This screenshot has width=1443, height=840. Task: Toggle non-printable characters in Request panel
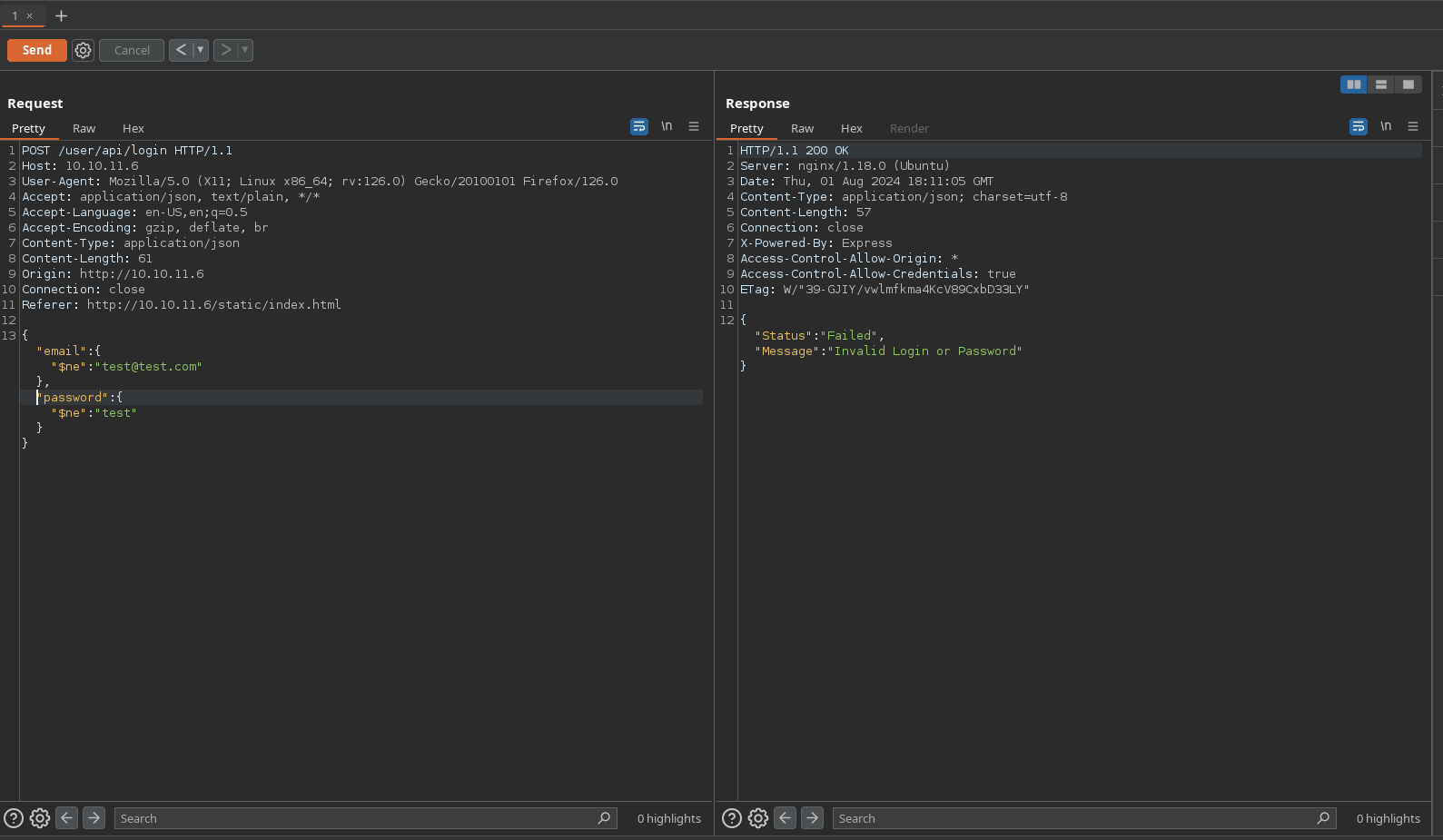pos(667,126)
